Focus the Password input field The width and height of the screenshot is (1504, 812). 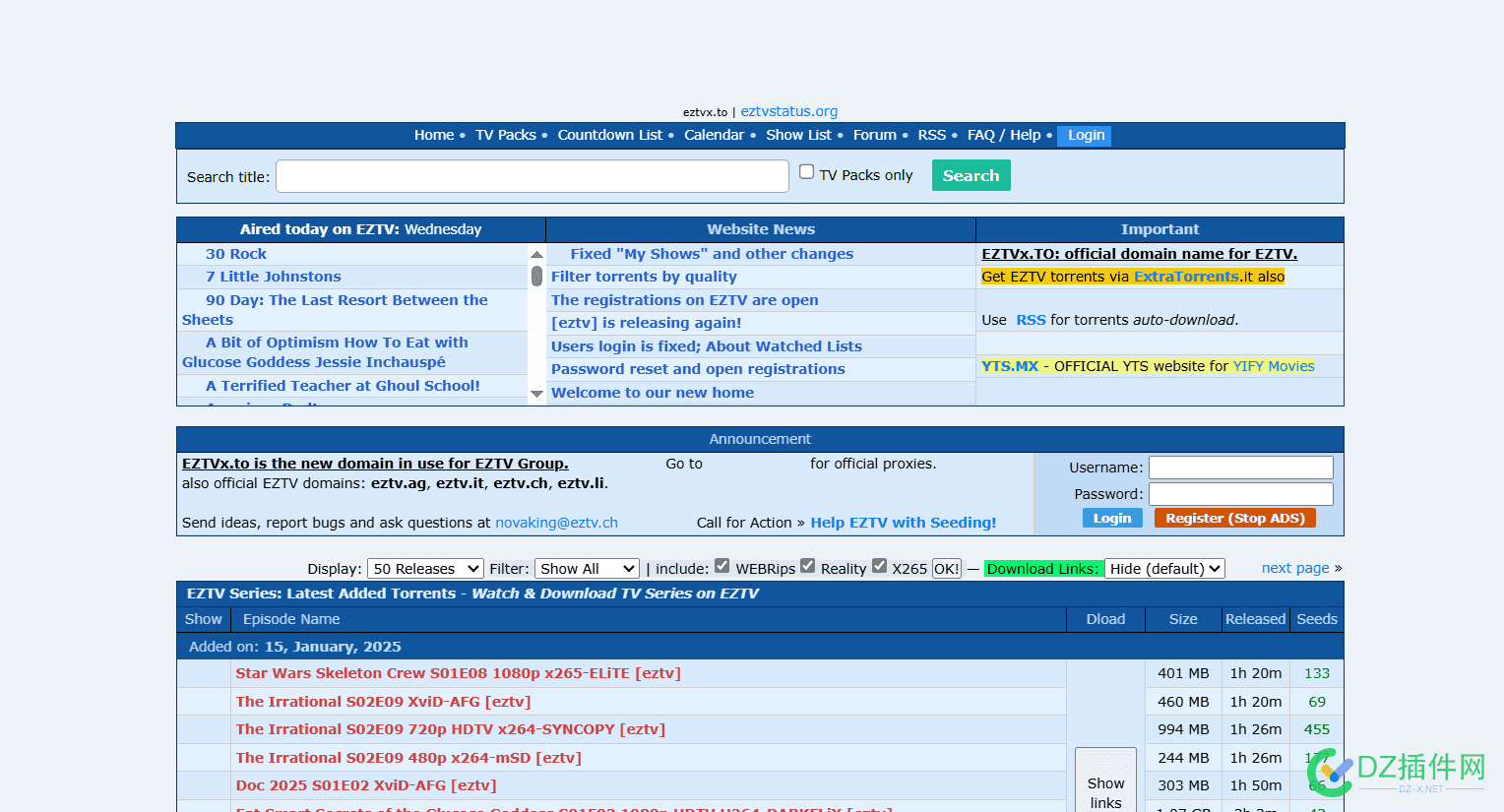[1240, 494]
